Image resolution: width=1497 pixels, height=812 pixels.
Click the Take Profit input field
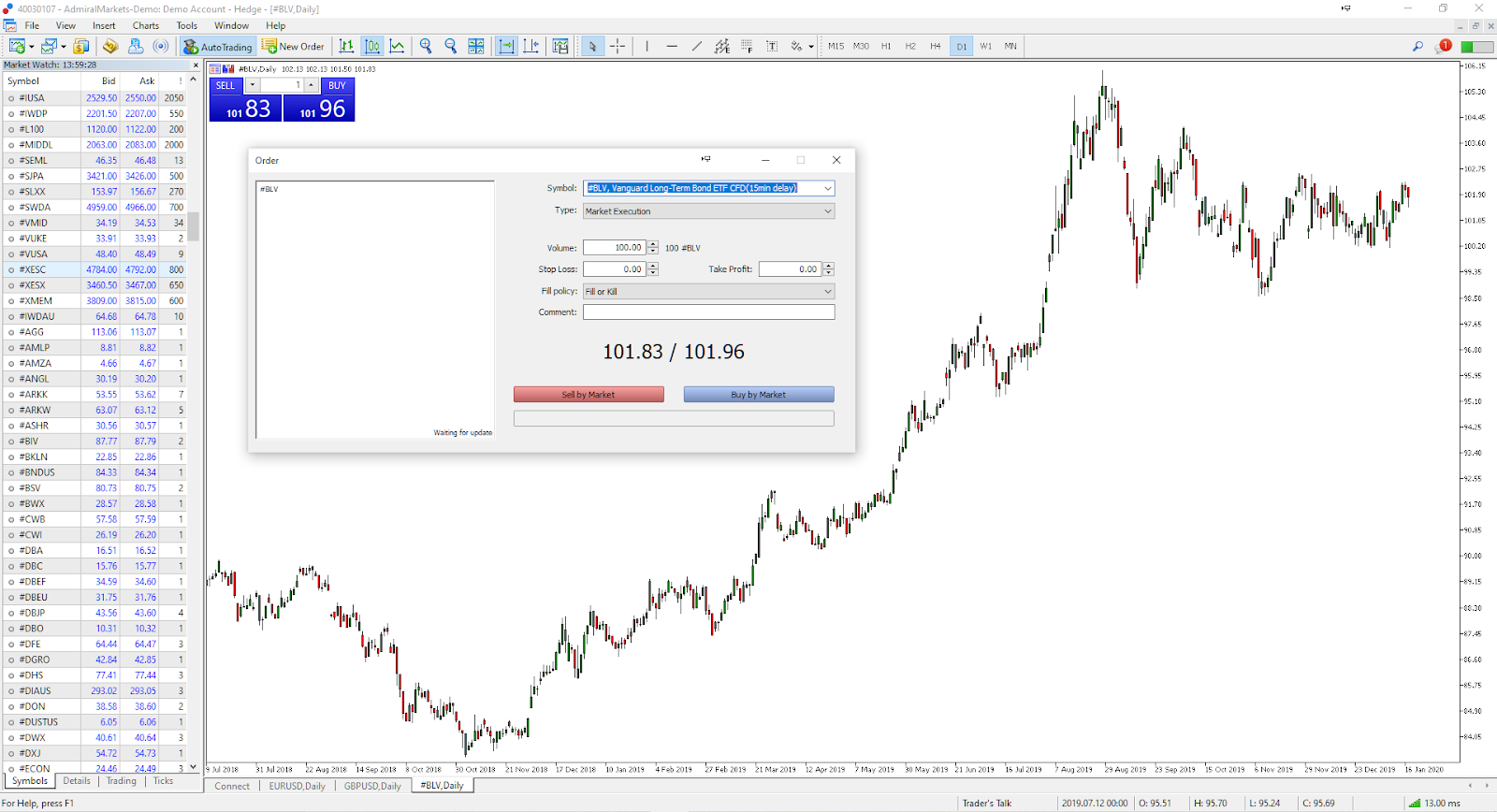(x=791, y=269)
